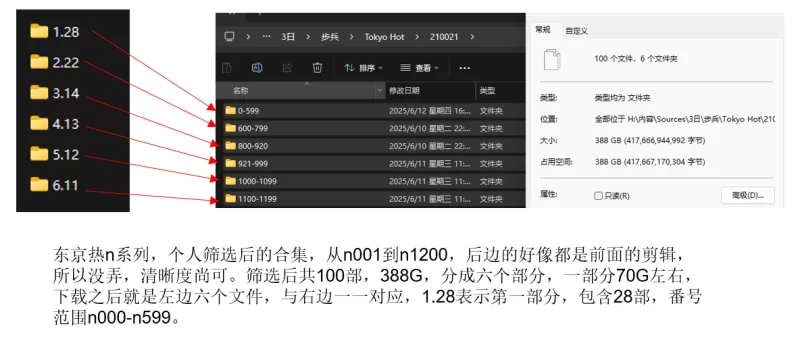Screen dimensions: 800x360
Task: Expand the breadcrumb chevron after 210021
Action: click(x=472, y=37)
